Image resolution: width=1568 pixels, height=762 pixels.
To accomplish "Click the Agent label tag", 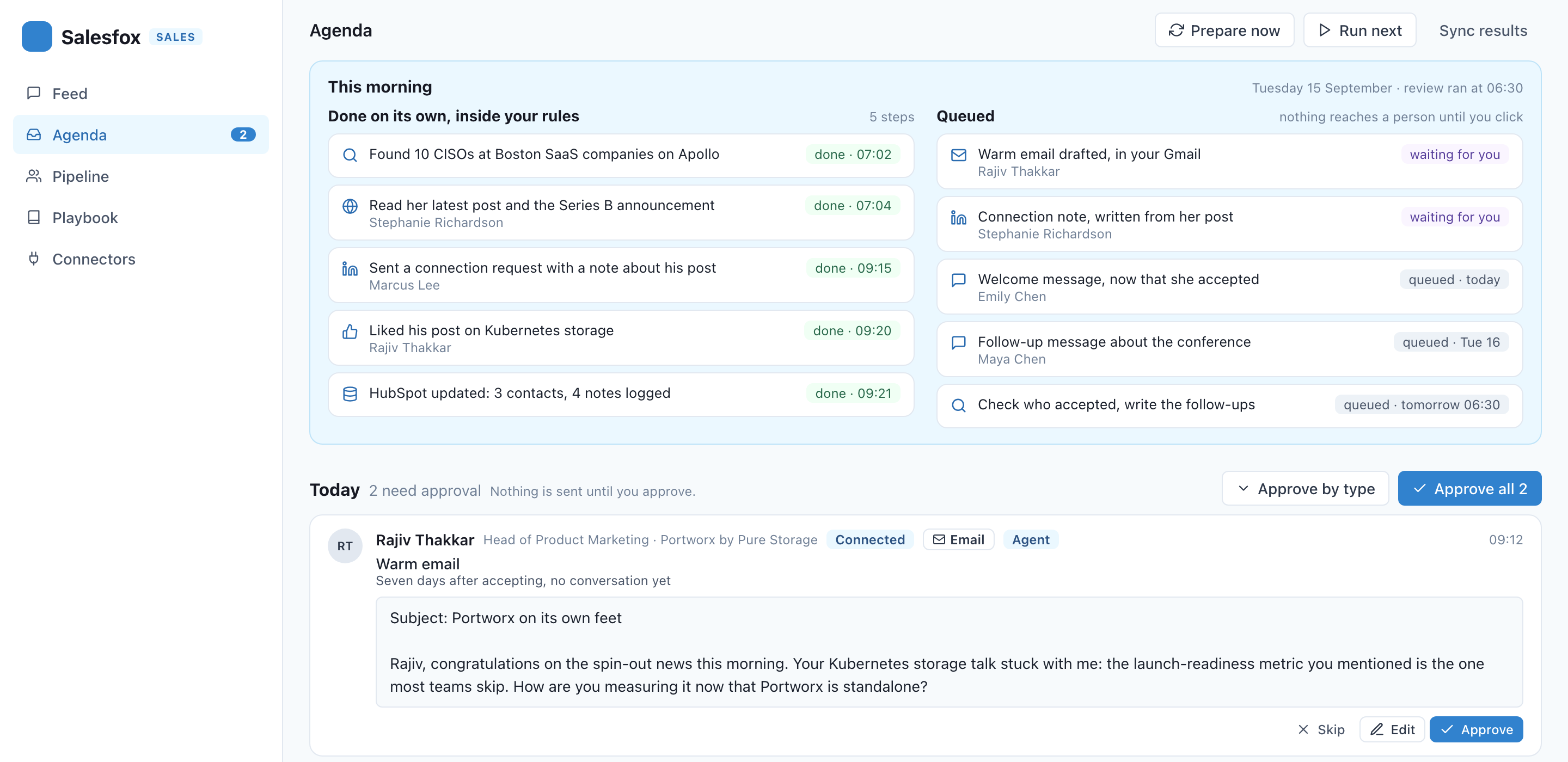I will coord(1031,540).
